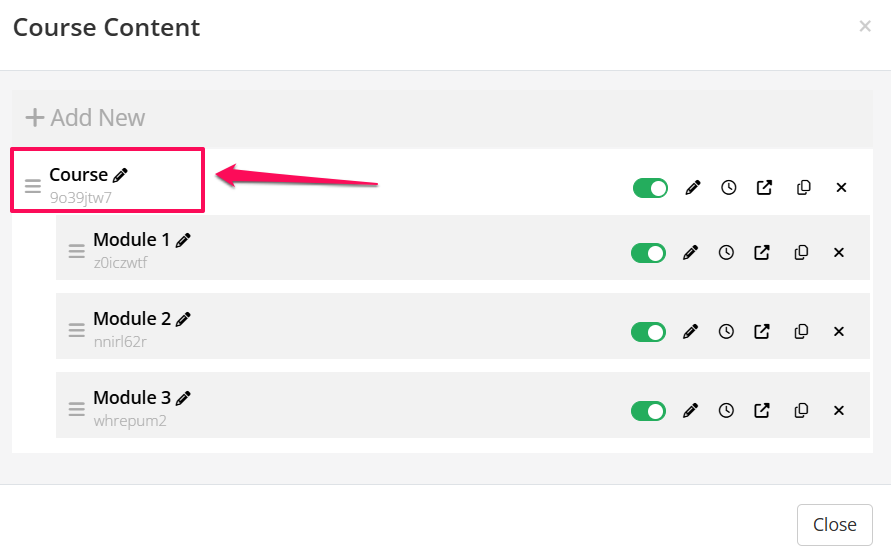This screenshot has width=891, height=555.
Task: Duplicate Module 3 using the copy icon
Action: click(x=801, y=410)
